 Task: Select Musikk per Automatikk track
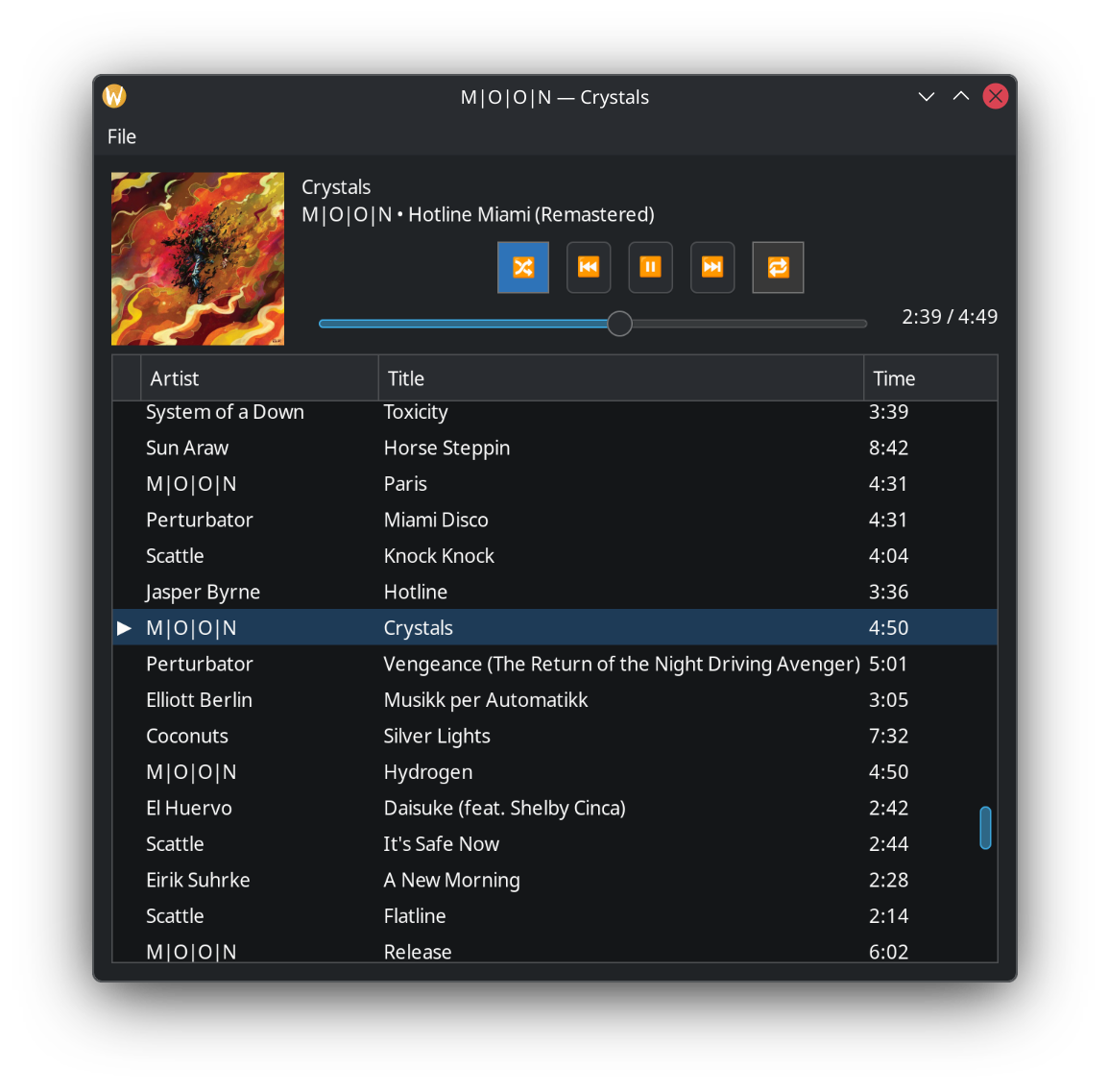555,700
